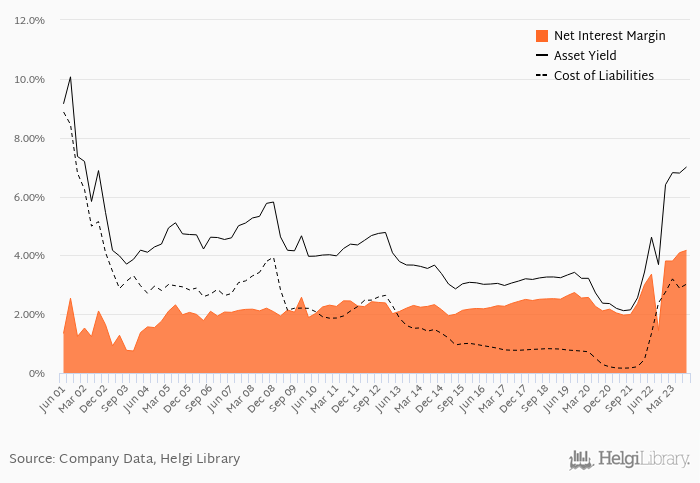Select the Dec 08 x-axis label
Viewport: 700px width, 483px height.
(x=262, y=398)
